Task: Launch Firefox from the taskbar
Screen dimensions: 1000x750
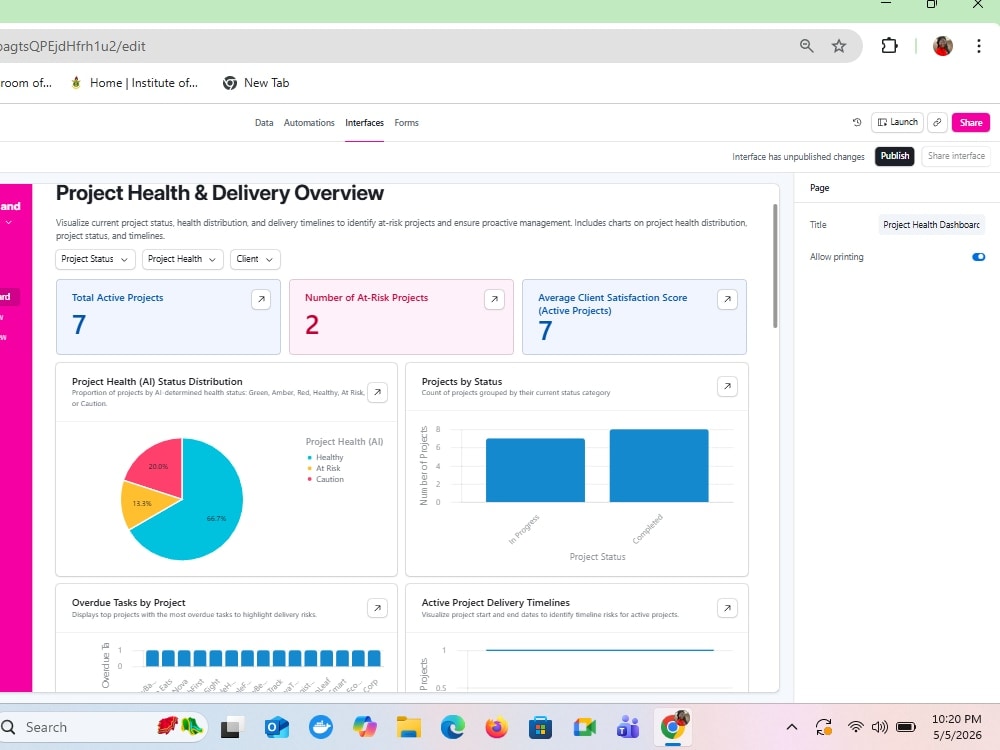Action: (x=496, y=727)
